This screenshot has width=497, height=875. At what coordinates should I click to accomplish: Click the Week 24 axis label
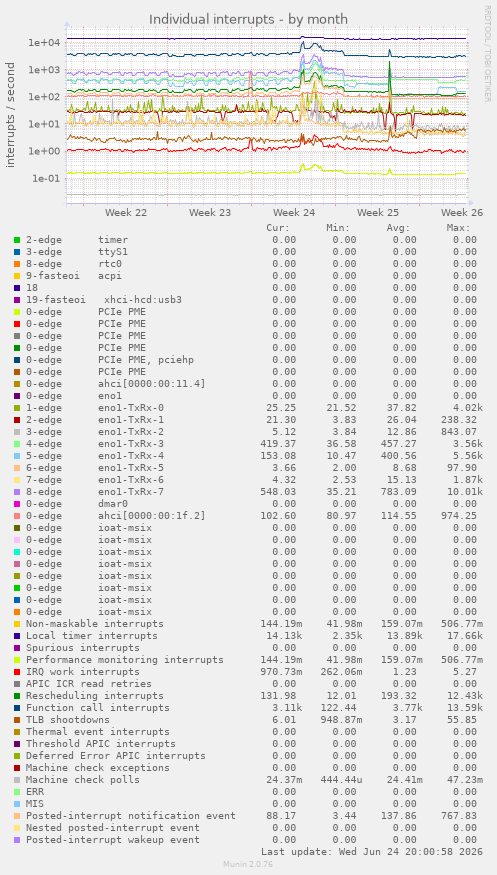(294, 213)
